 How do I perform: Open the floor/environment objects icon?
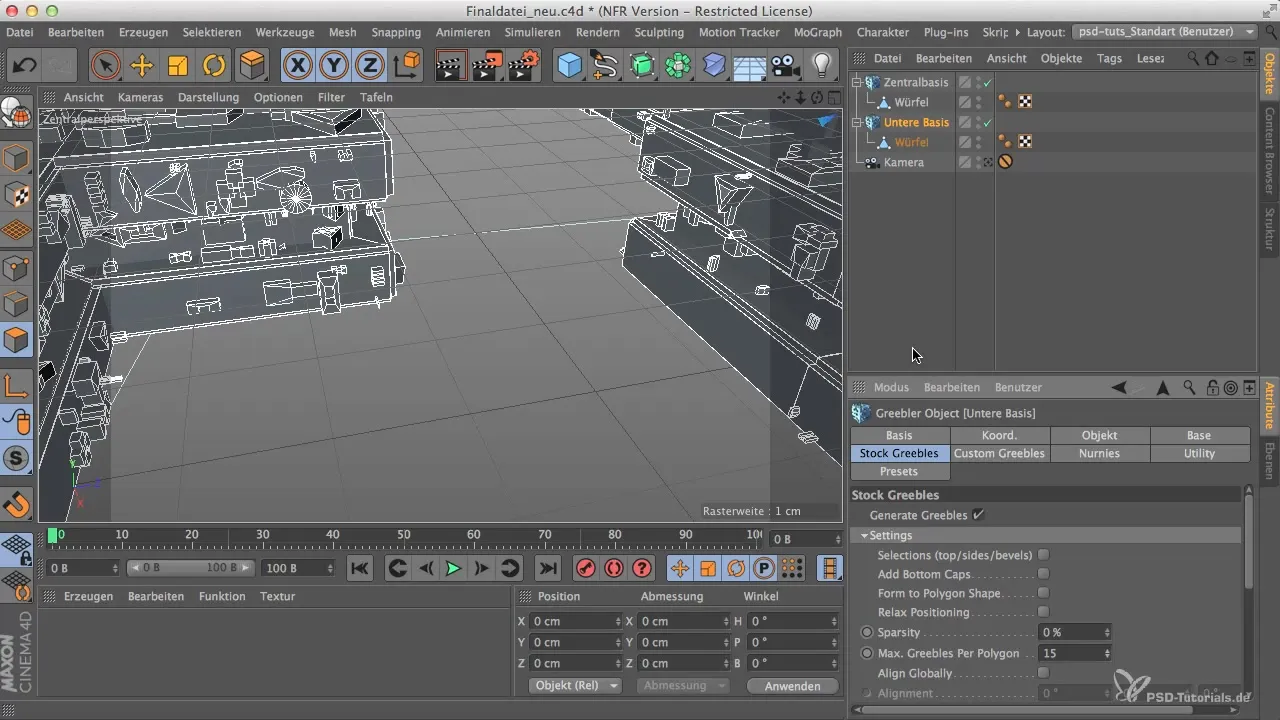(x=750, y=66)
